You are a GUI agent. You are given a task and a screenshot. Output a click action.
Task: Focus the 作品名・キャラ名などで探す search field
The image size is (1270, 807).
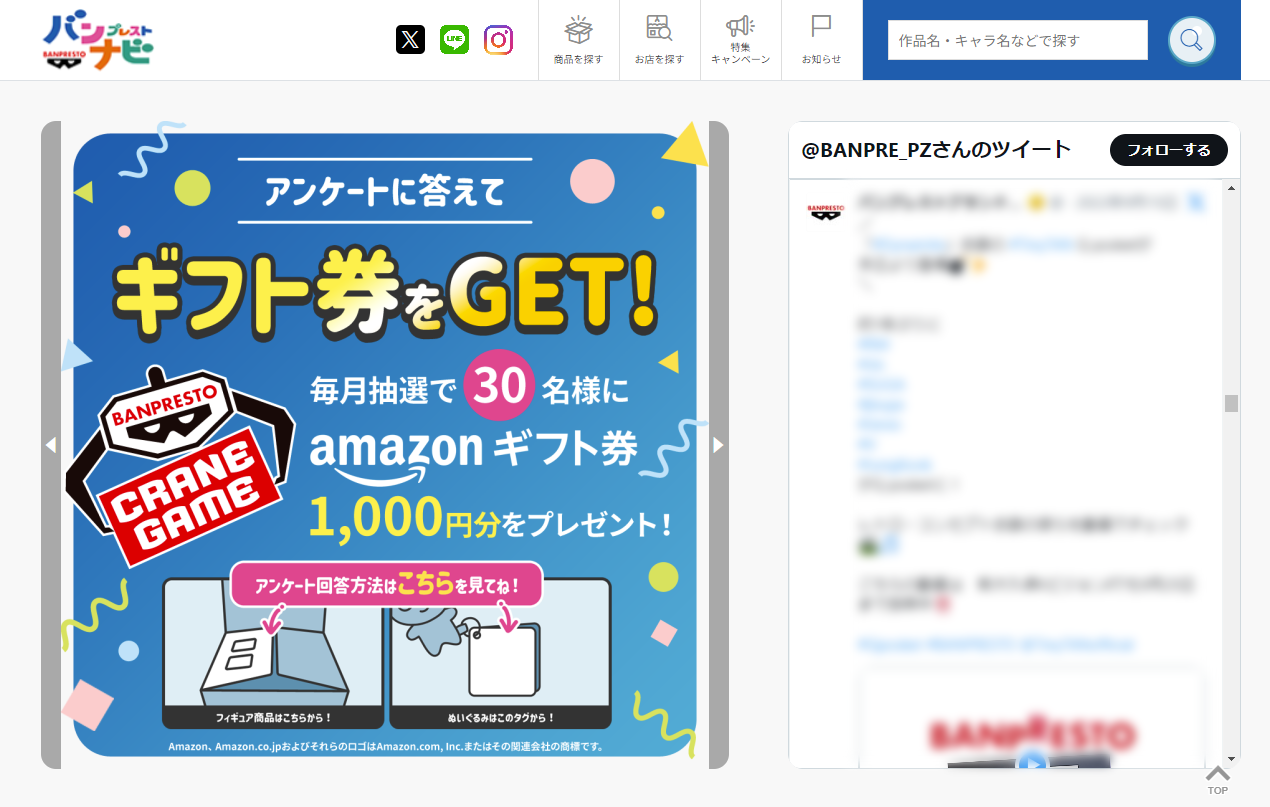[x=1017, y=40]
